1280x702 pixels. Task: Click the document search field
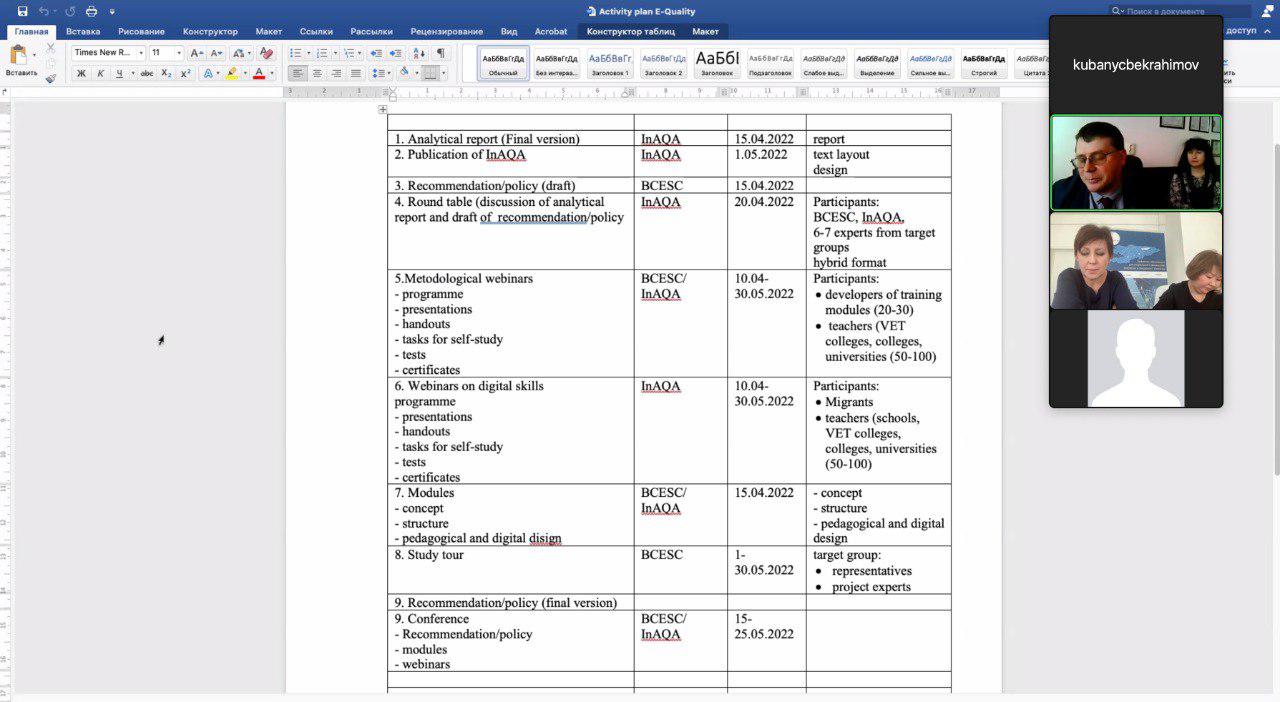click(x=1180, y=11)
